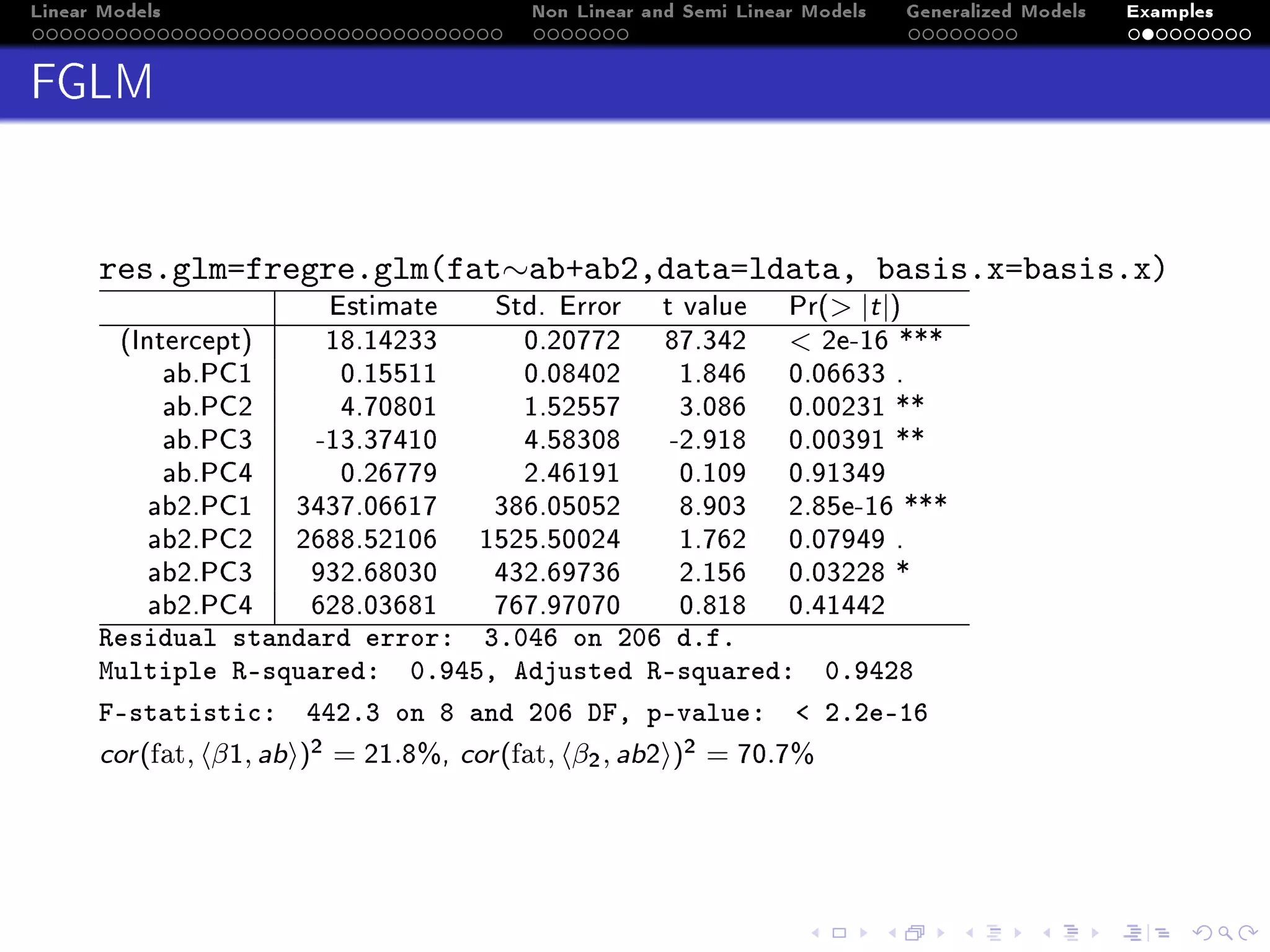Click the ab2.PC4 row label
Image resolution: width=1270 pixels, height=952 pixels.
coord(200,606)
